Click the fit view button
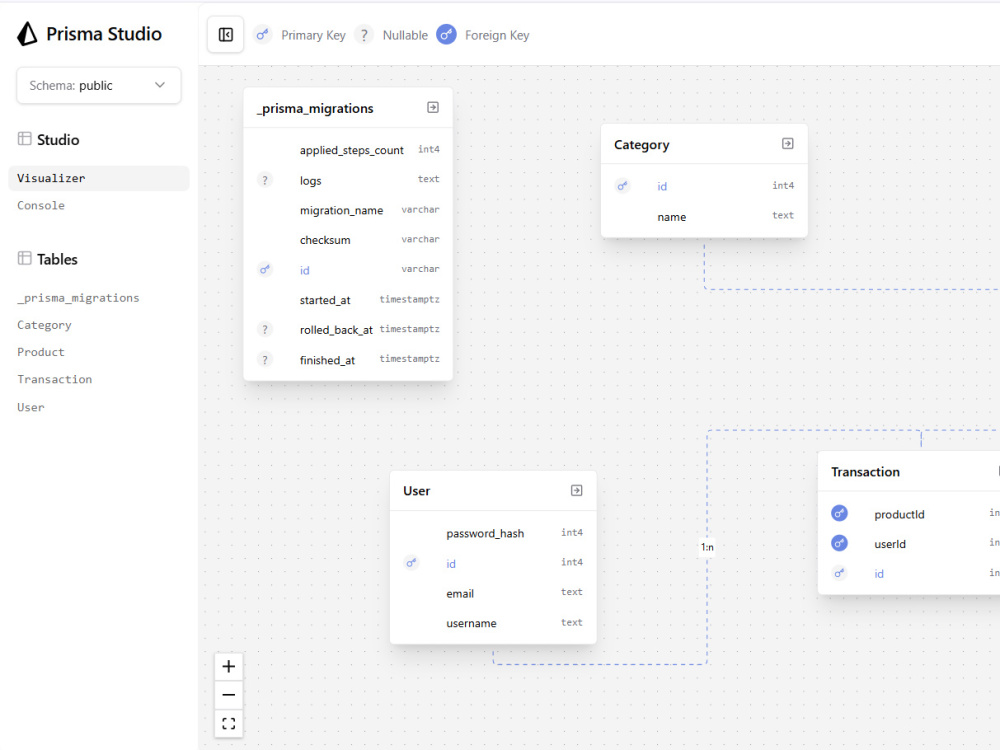This screenshot has width=1000, height=750. click(x=229, y=723)
